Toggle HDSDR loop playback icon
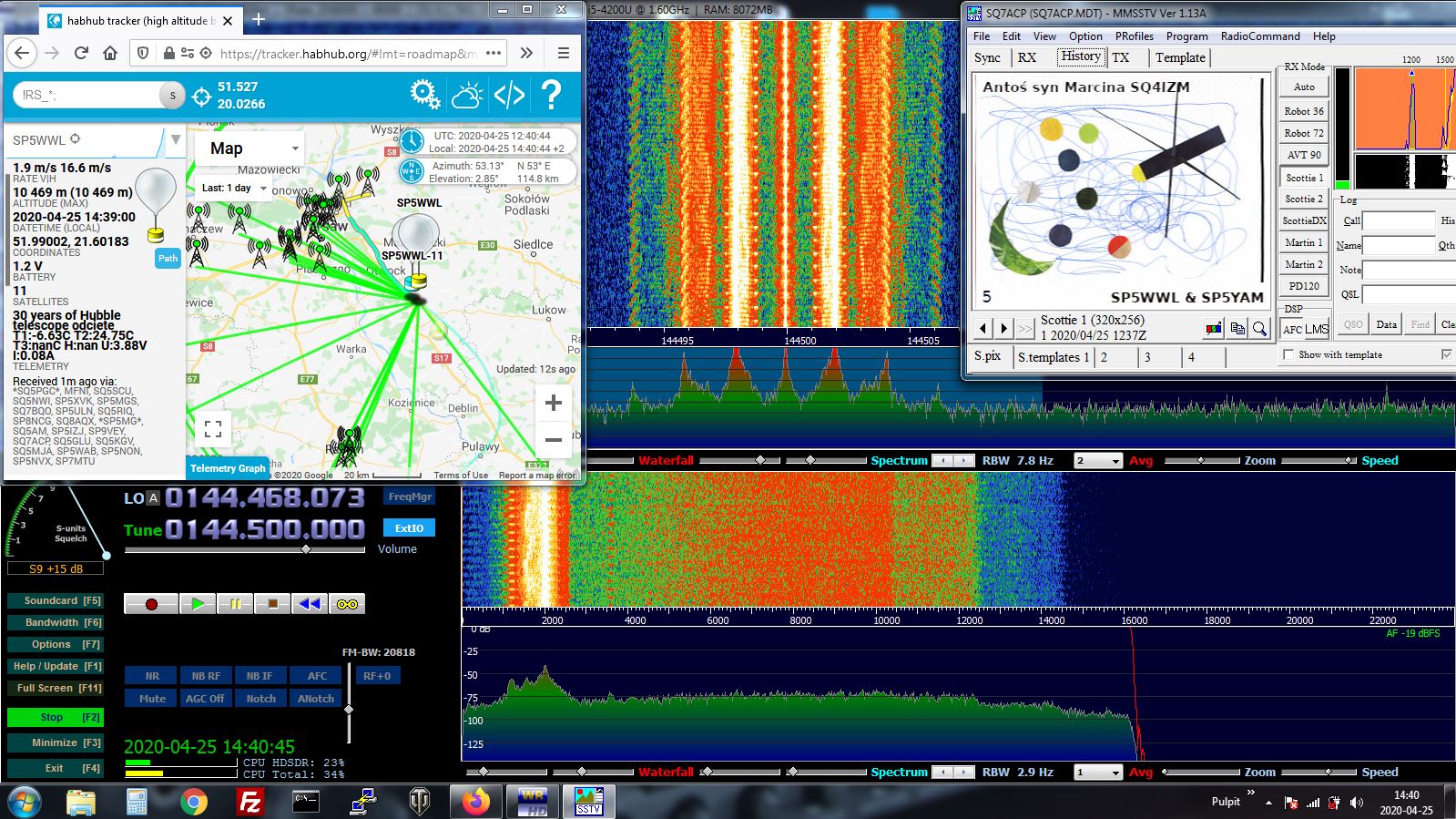Viewport: 1456px width, 819px height. pos(347,603)
